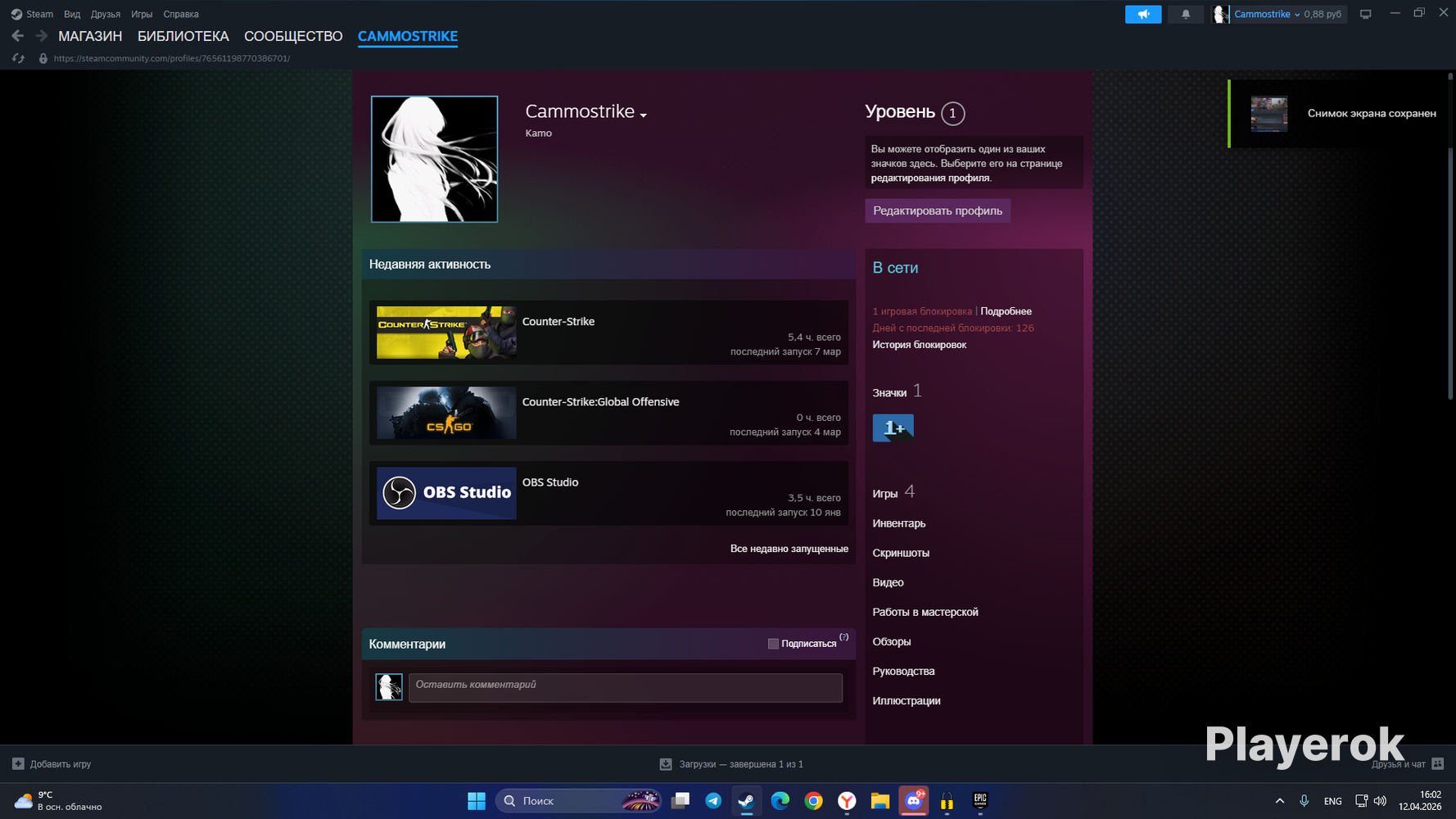
Task: Click the Big Picture mode monitor icon
Action: coord(1365,14)
